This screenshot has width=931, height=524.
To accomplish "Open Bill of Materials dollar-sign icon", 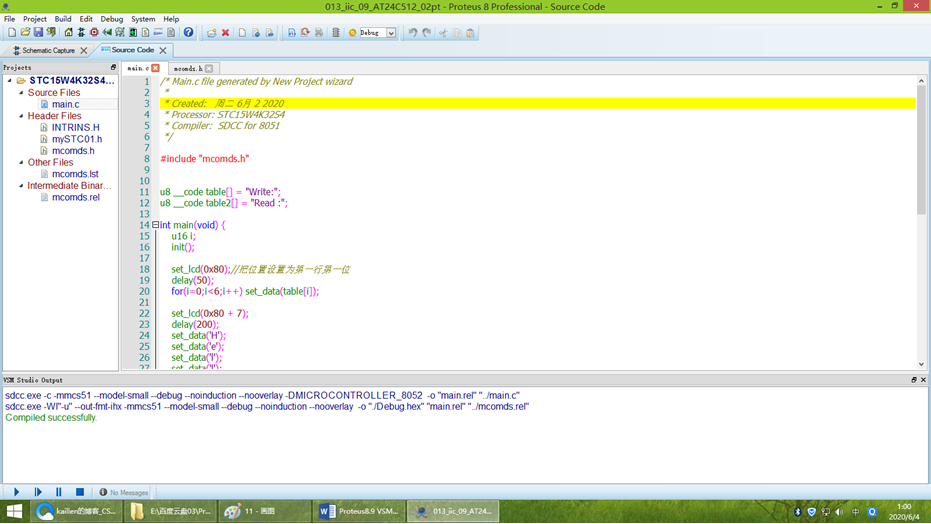I will click(x=145, y=33).
